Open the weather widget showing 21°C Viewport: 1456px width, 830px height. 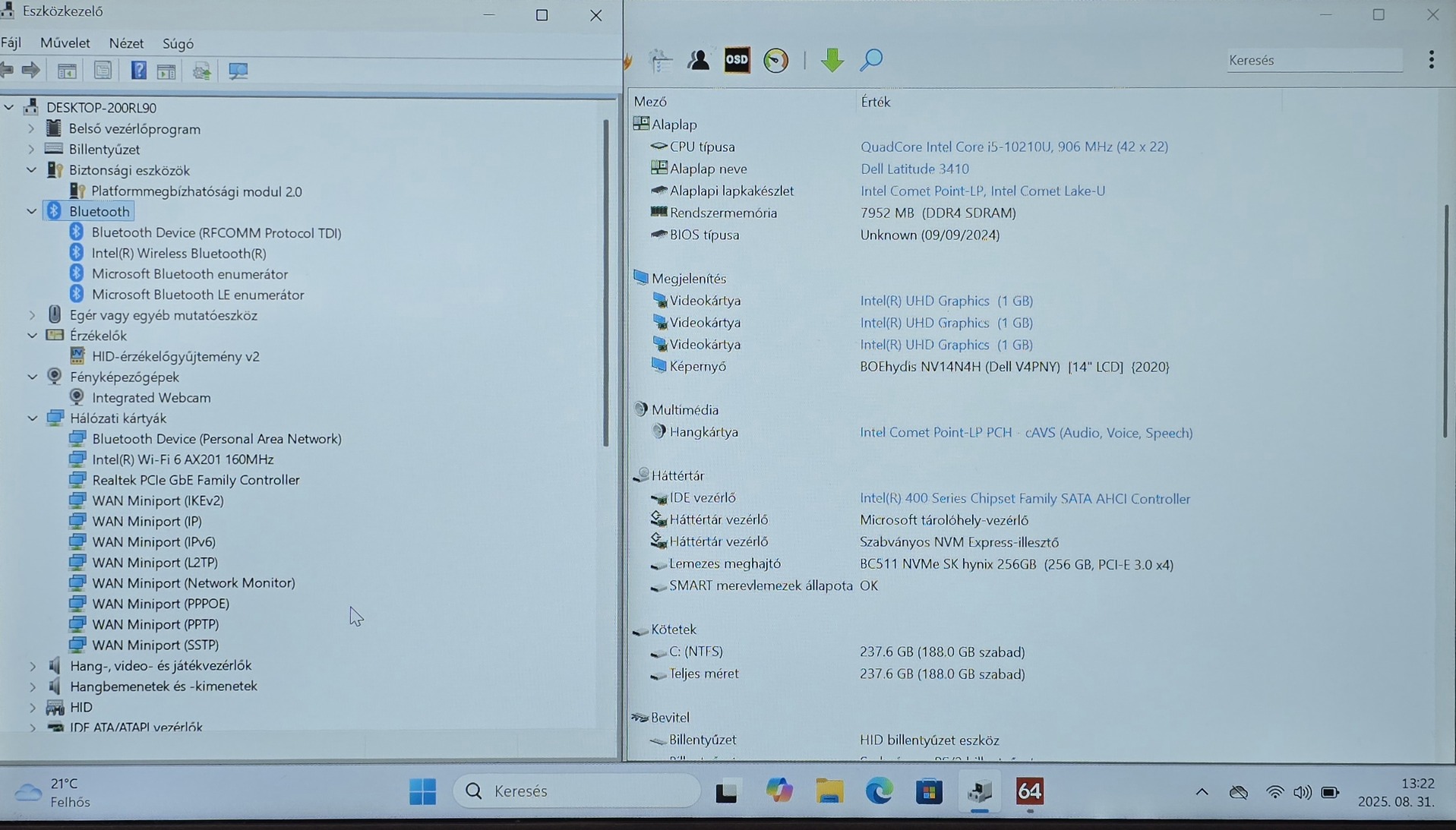pos(53,792)
